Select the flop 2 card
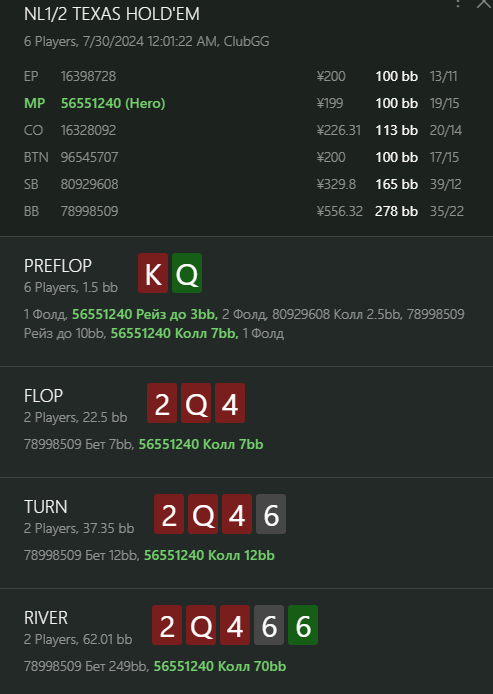Viewport: 493px width, 694px height. pyautogui.click(x=162, y=403)
